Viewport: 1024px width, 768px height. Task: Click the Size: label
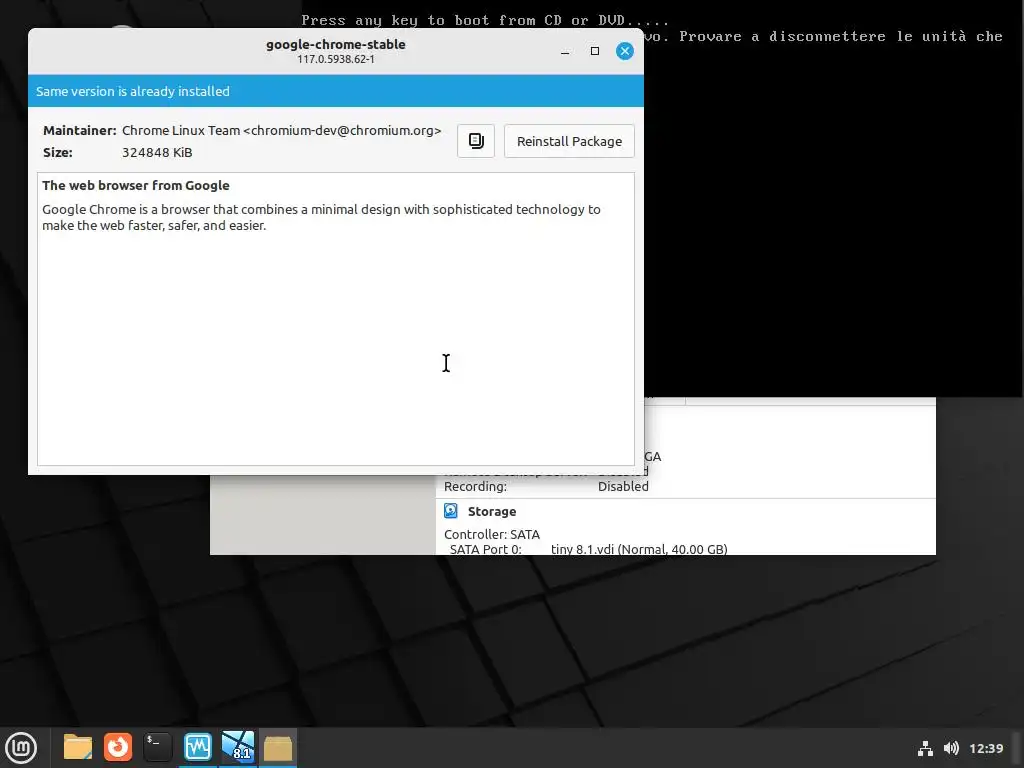pyautogui.click(x=57, y=153)
